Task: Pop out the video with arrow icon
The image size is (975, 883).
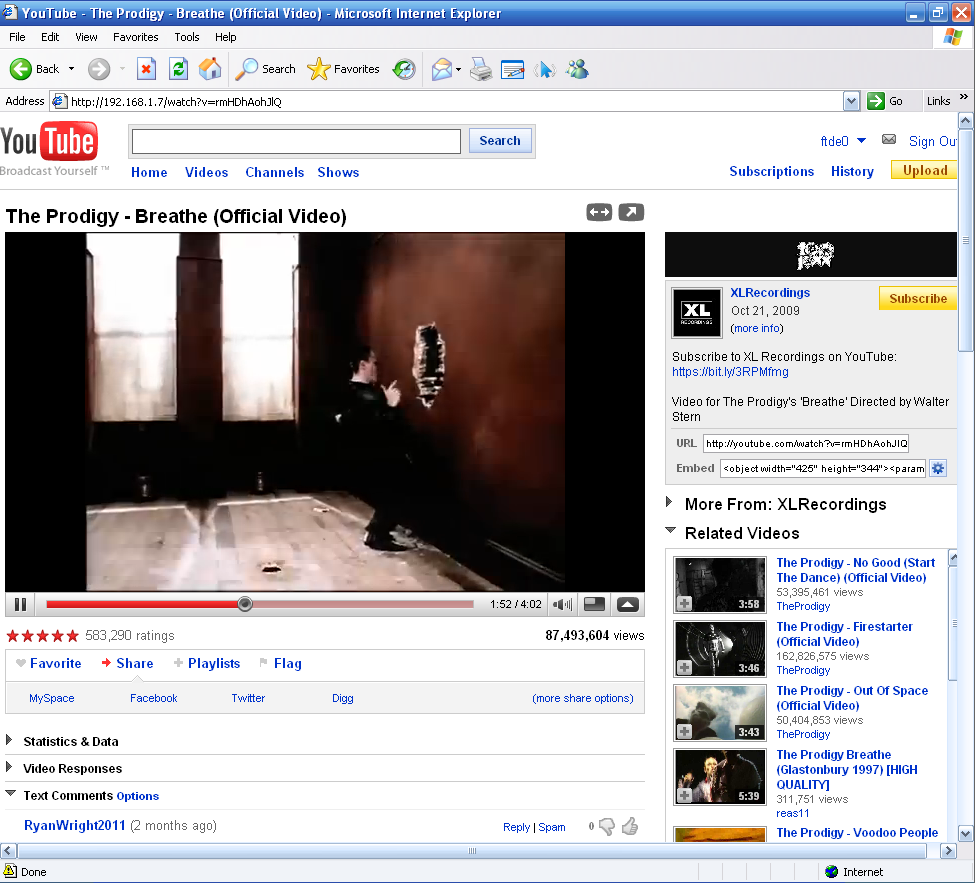Action: coord(631,213)
